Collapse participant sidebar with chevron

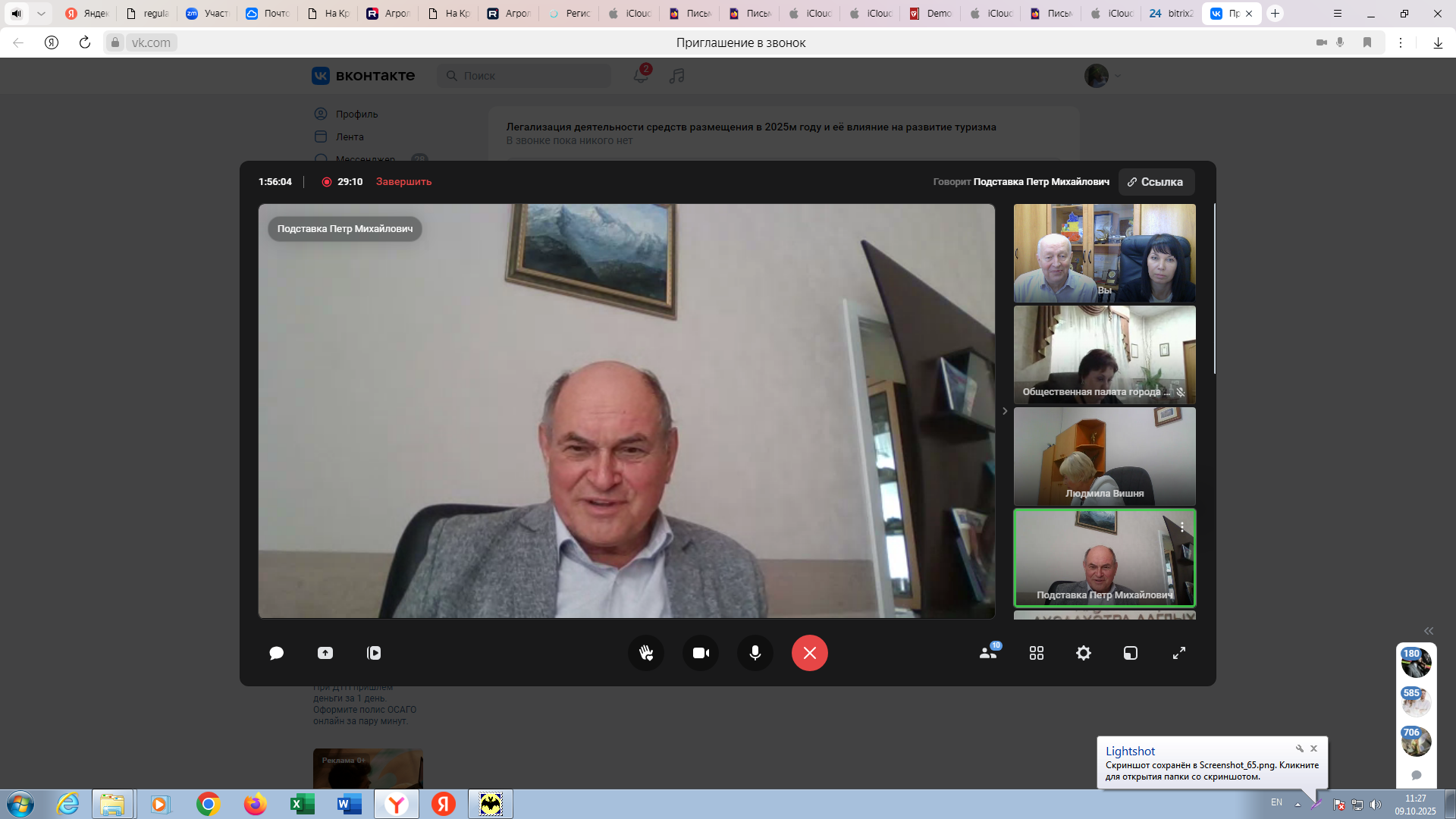(x=1005, y=411)
